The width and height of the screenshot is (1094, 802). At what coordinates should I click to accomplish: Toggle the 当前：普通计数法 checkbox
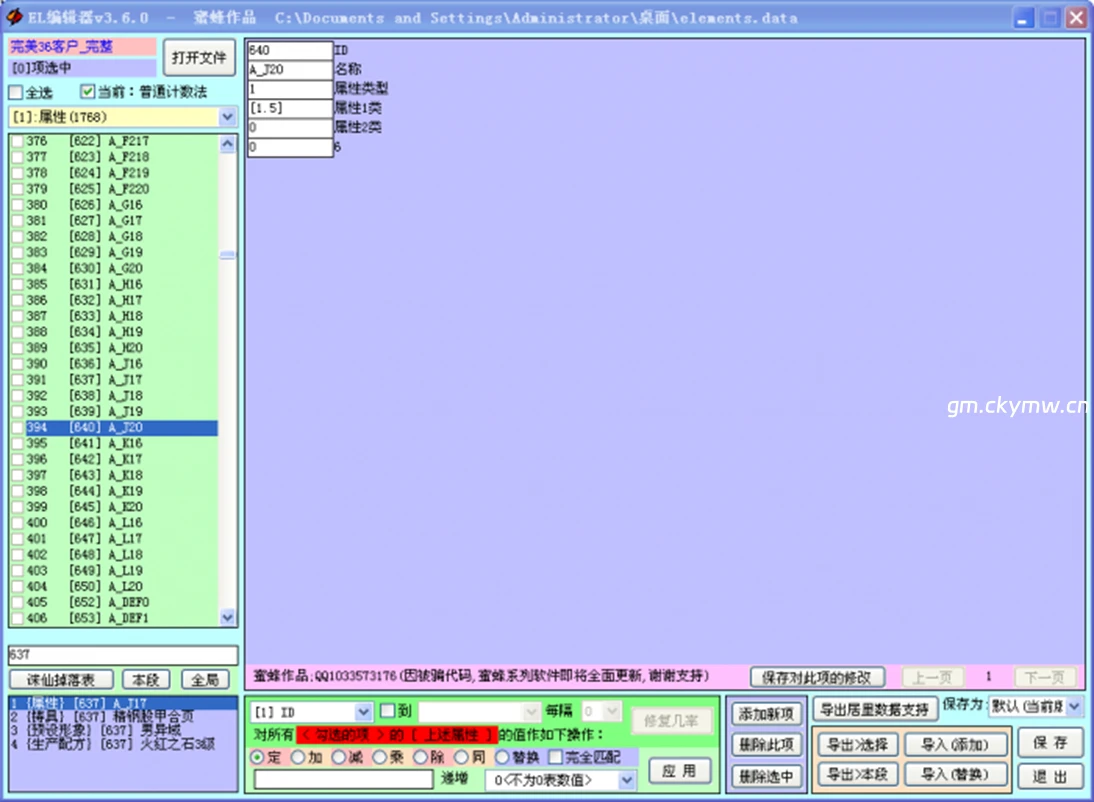tap(87, 91)
